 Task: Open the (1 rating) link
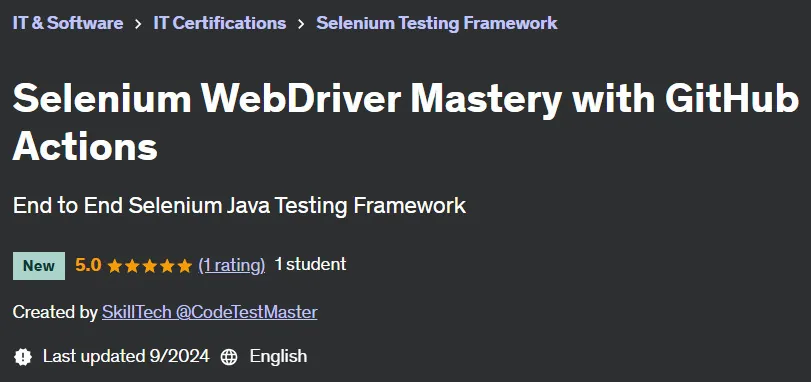[x=232, y=265]
